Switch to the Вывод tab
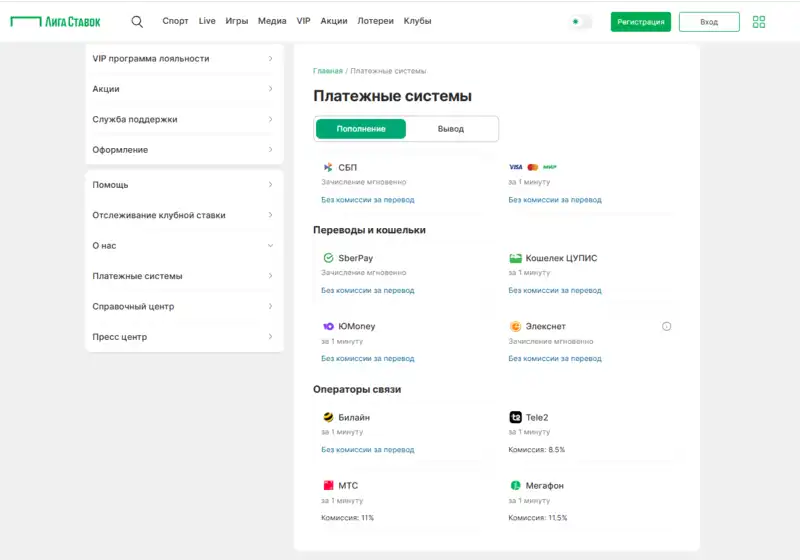Viewport: 800px width, 560px height. (451, 129)
